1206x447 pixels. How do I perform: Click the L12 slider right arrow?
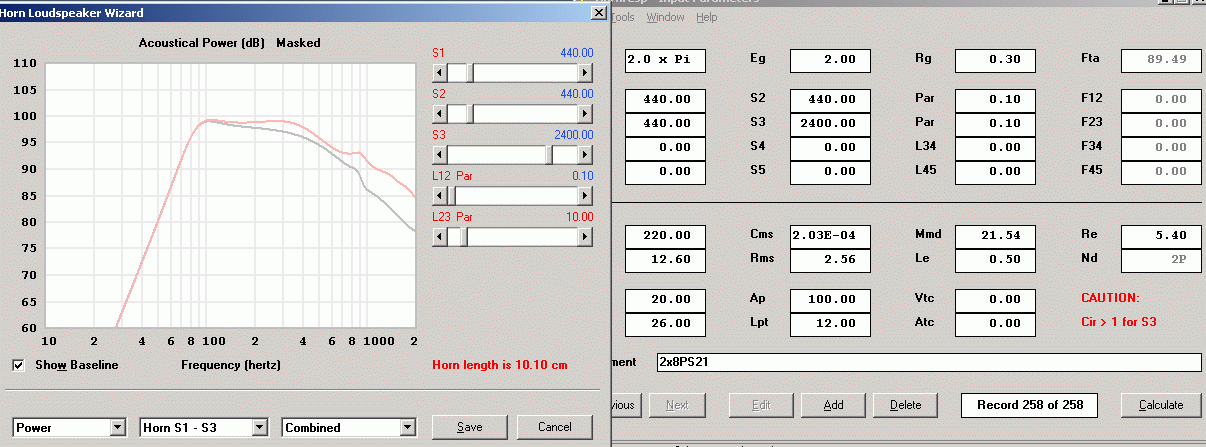pyautogui.click(x=586, y=196)
